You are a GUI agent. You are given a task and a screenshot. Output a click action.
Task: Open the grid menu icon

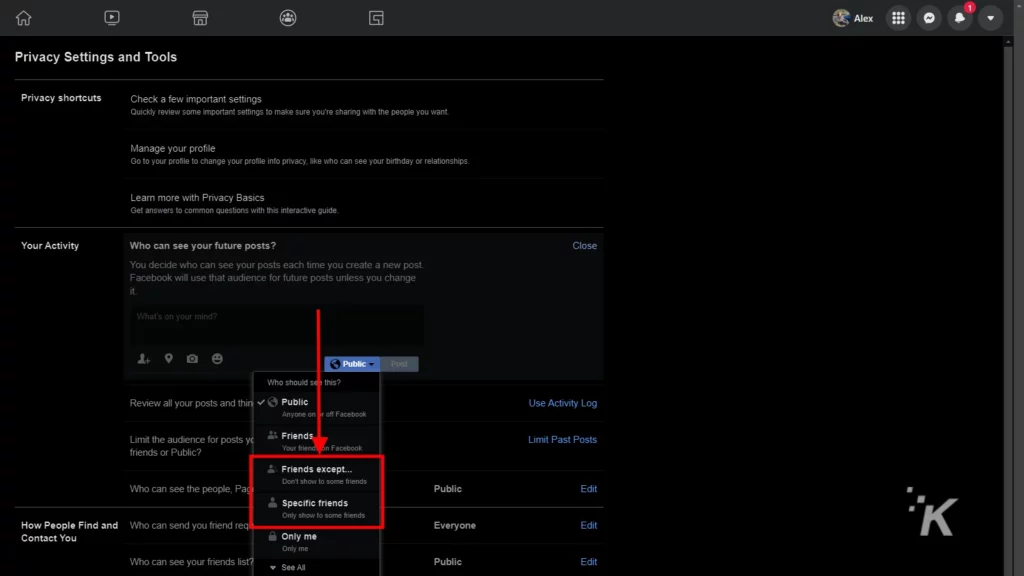[x=898, y=18]
